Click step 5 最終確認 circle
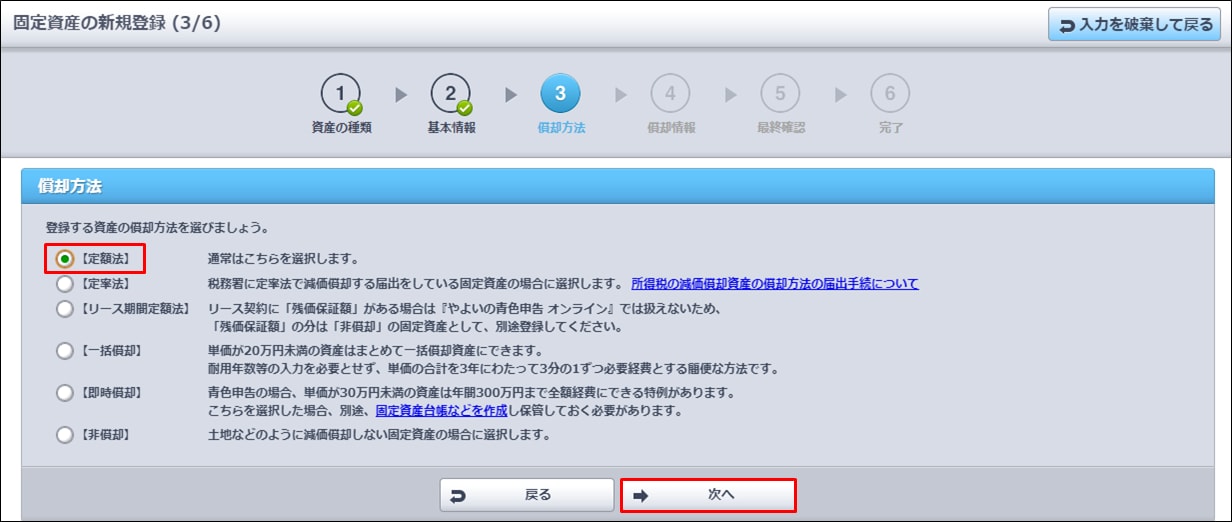The width and height of the screenshot is (1232, 522). (x=780, y=94)
